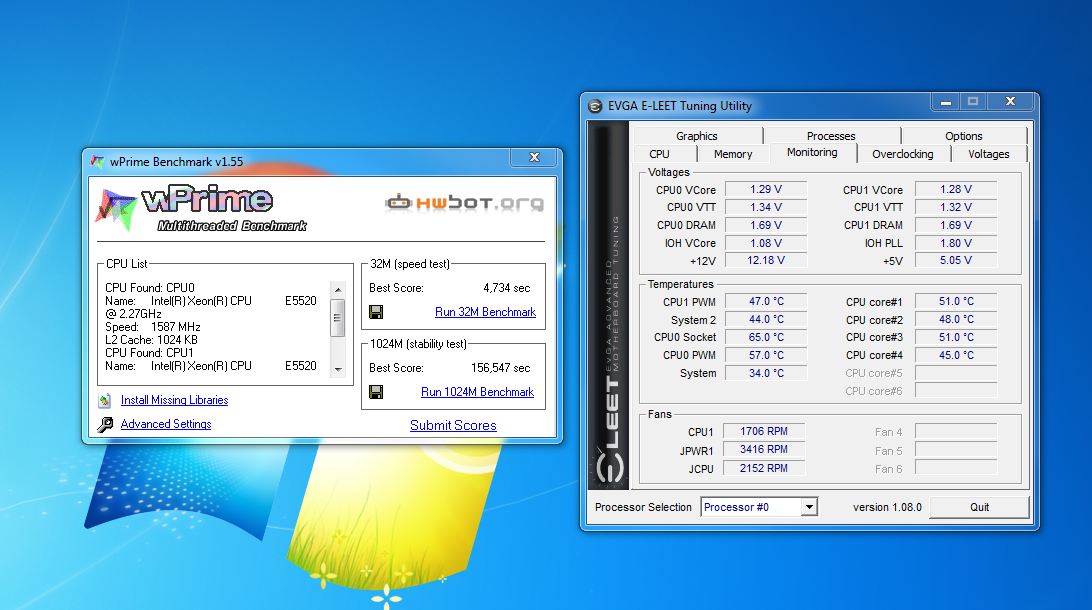
Task: Click the wPrime title bar app icon
Action: tap(98, 162)
